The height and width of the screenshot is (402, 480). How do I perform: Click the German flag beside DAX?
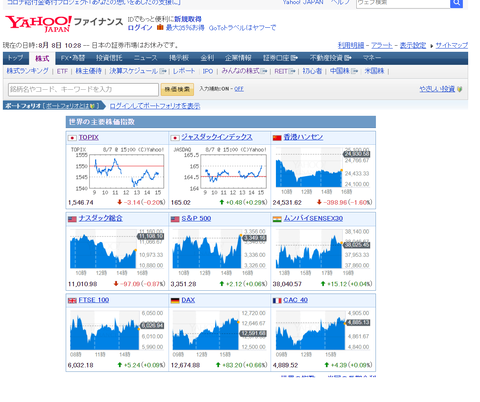coord(175,301)
